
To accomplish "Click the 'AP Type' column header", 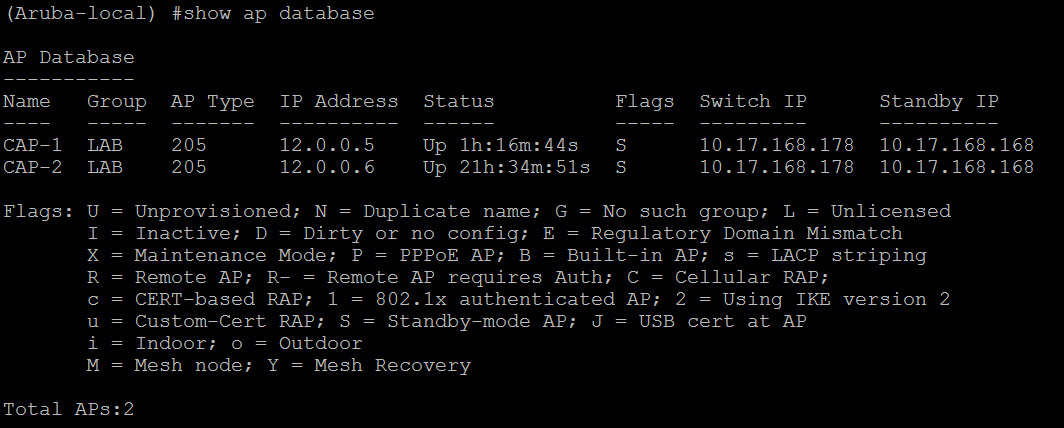I will coord(212,102).
